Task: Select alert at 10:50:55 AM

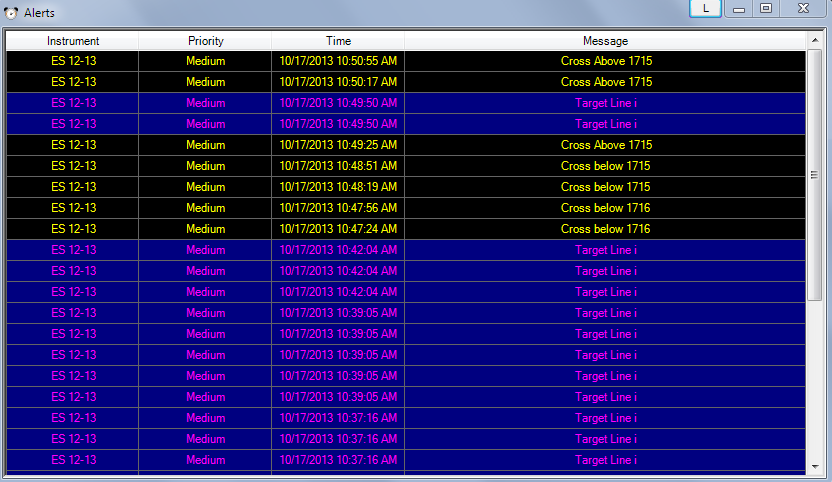Action: coord(405,61)
